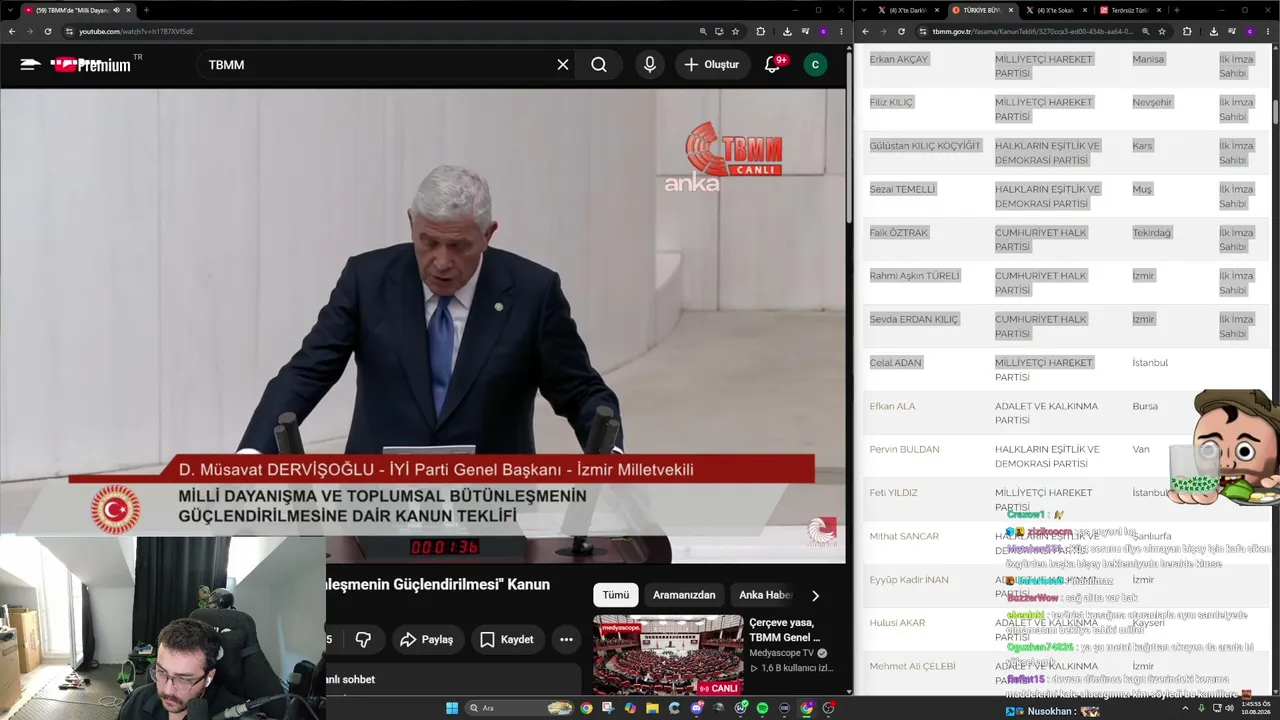The width and height of the screenshot is (1280, 720).
Task: Go back in the YouTube browser window
Action: 12,31
